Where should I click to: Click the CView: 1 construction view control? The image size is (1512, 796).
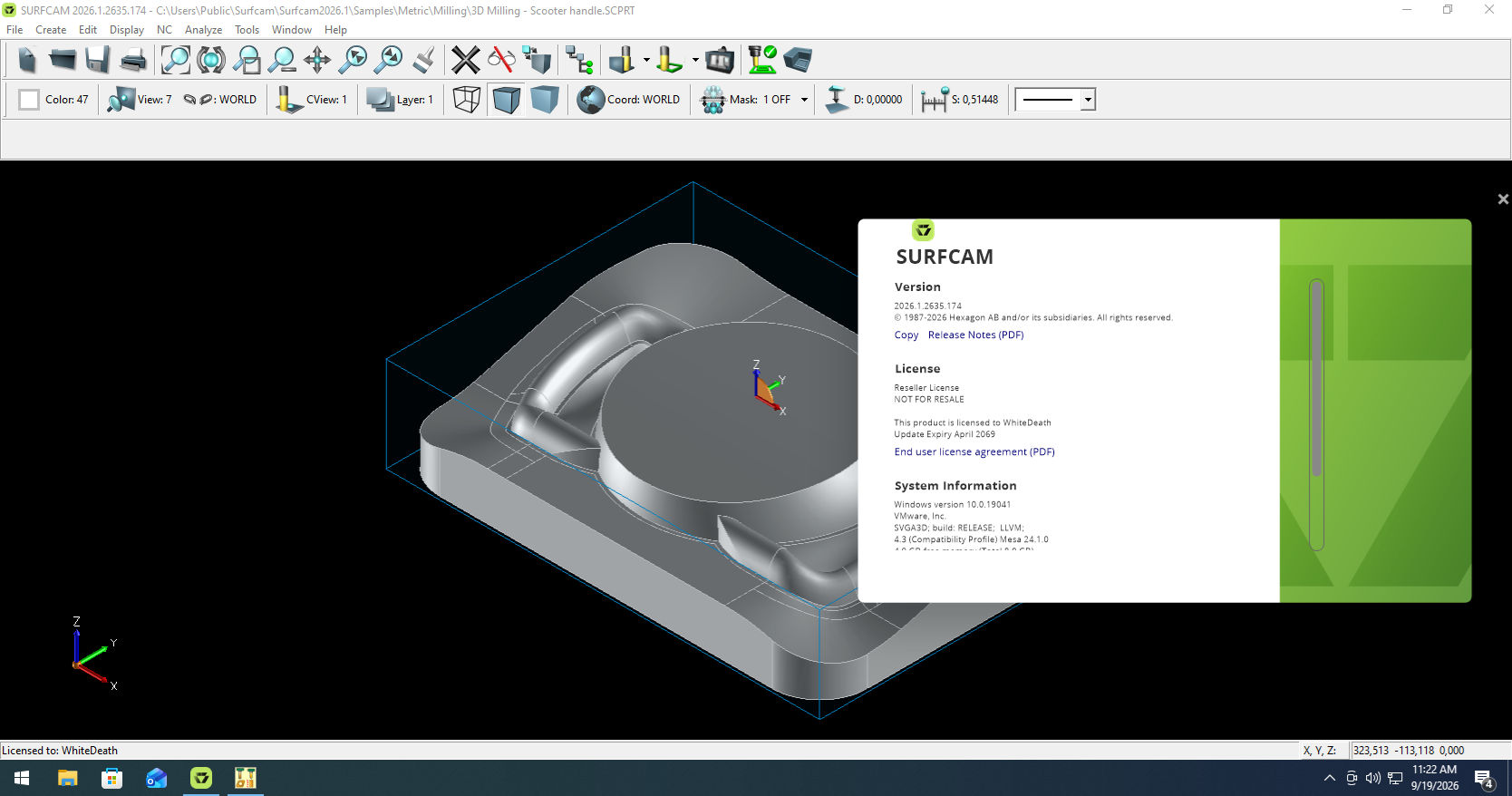tap(312, 100)
